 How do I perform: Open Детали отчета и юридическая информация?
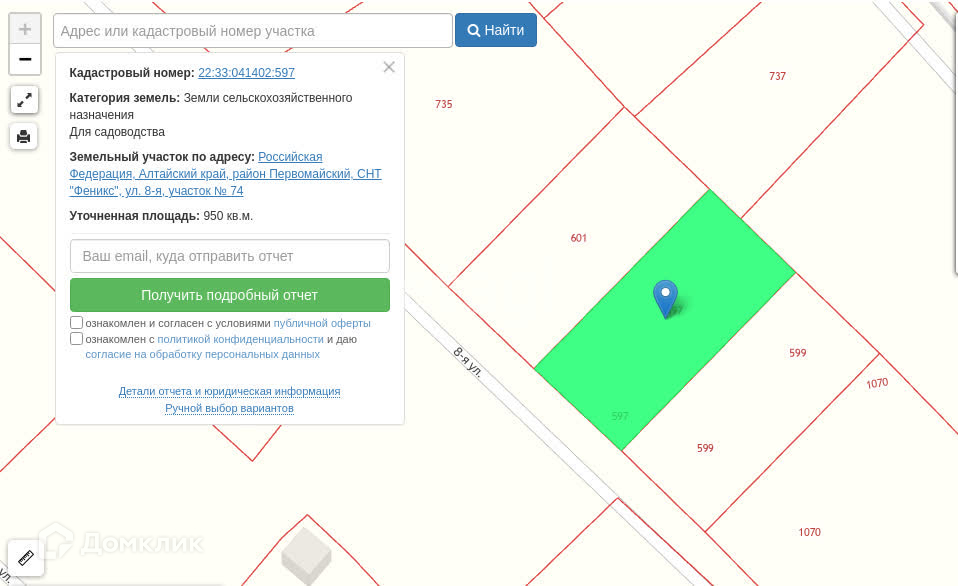(229, 391)
